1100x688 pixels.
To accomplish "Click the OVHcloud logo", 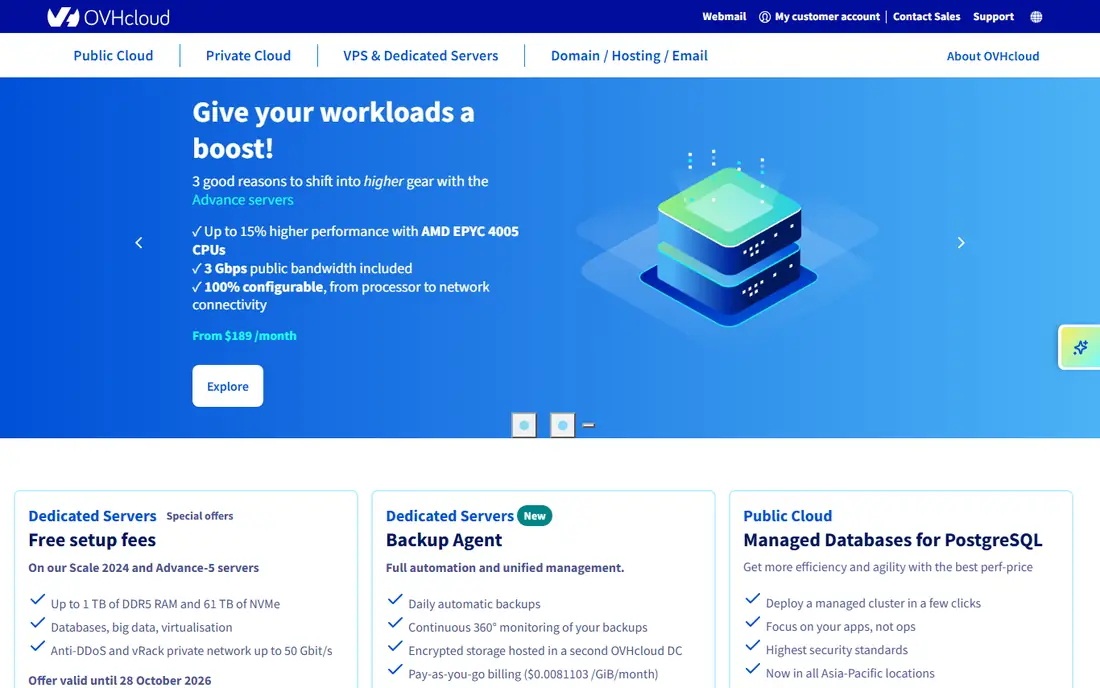I will click(x=108, y=17).
